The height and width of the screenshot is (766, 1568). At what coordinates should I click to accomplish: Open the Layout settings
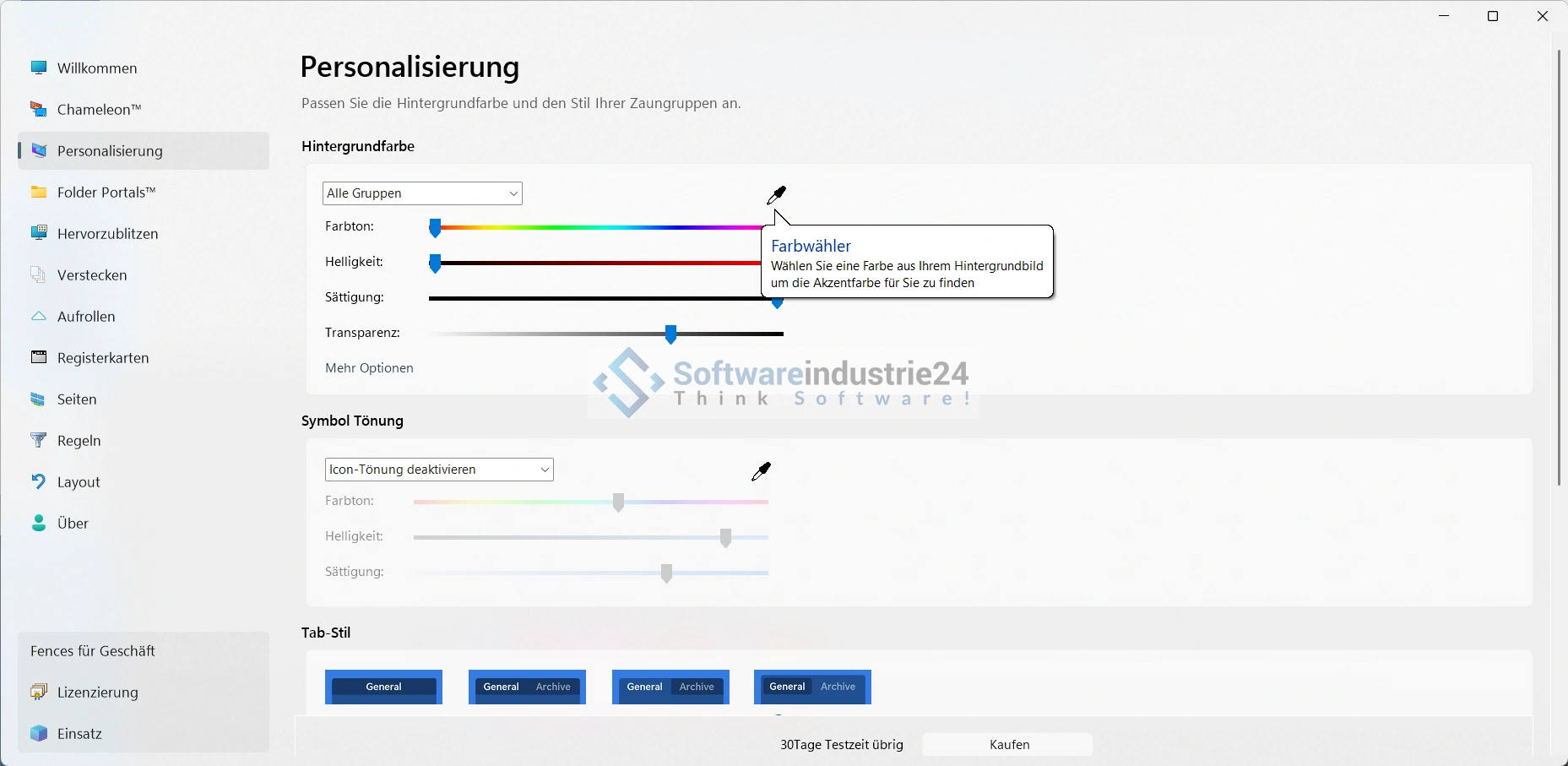point(79,482)
